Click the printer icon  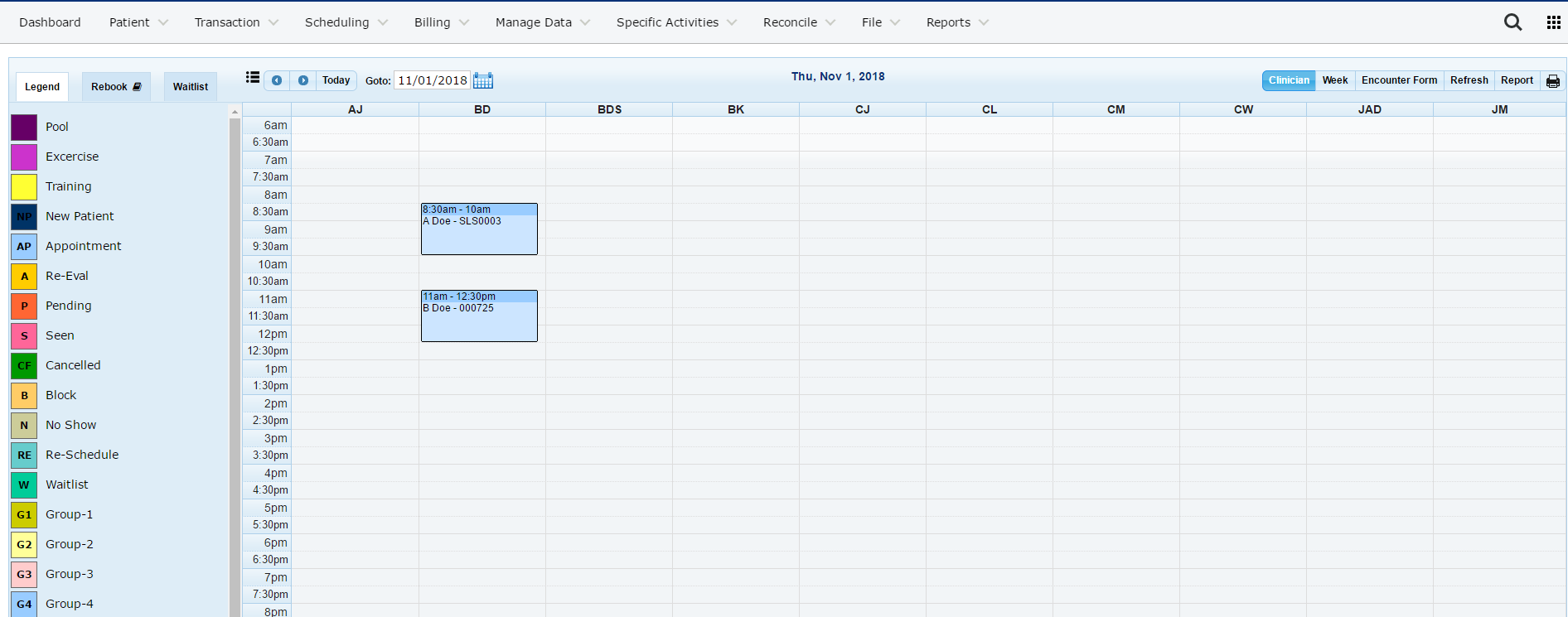coord(1552,81)
